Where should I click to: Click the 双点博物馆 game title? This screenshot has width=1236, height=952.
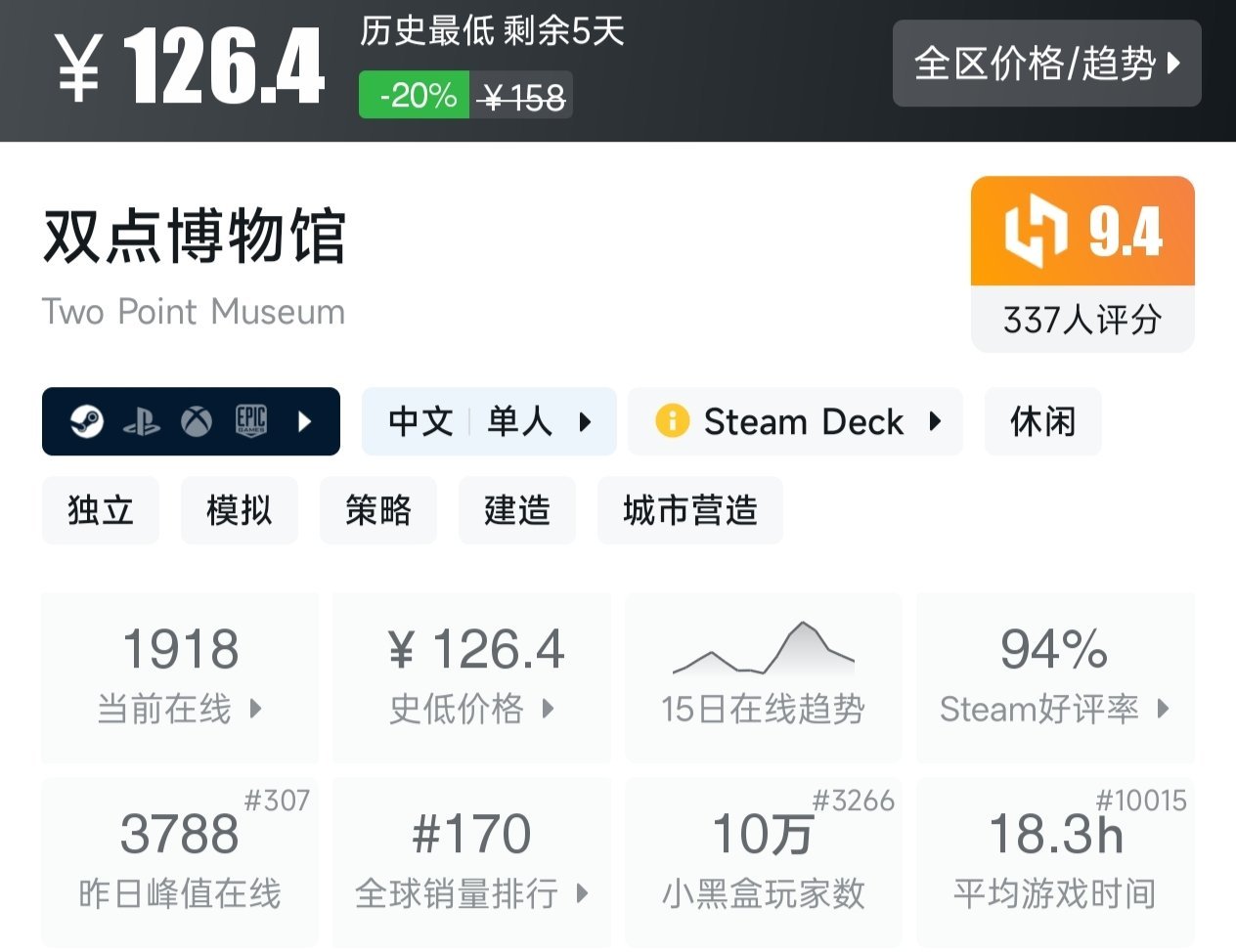[195, 237]
